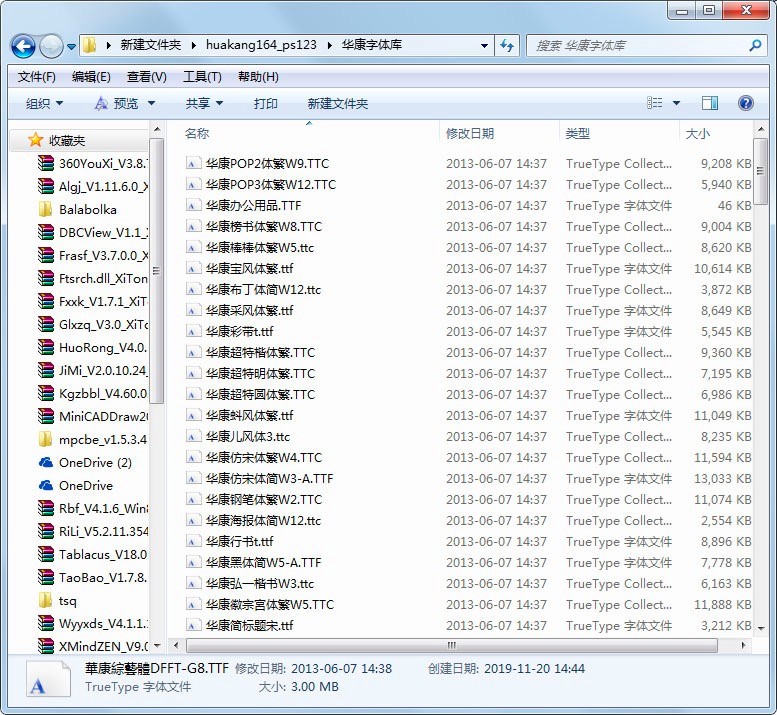Expand the breadcrumb arrow after huakang164_ps123
This screenshot has width=777, height=715.
pos(330,46)
